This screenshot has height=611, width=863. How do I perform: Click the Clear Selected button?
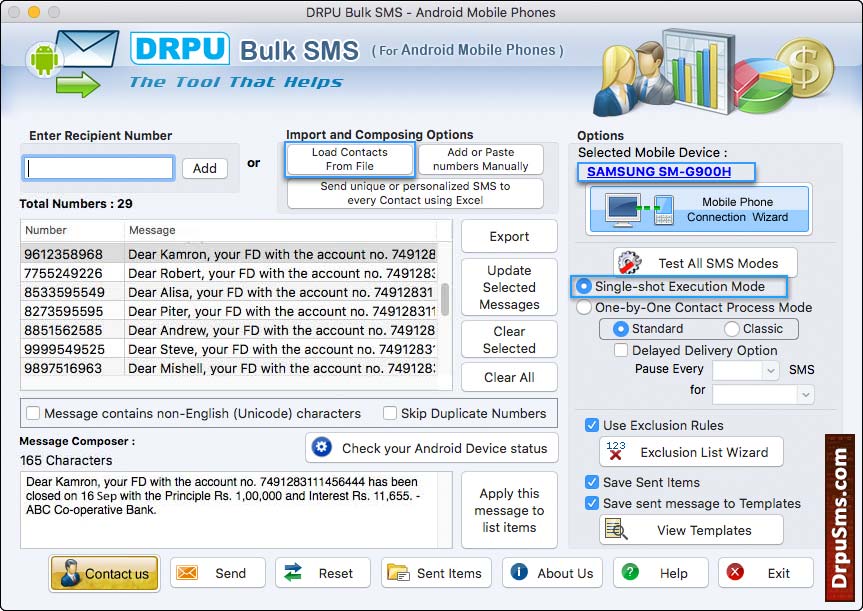[509, 340]
